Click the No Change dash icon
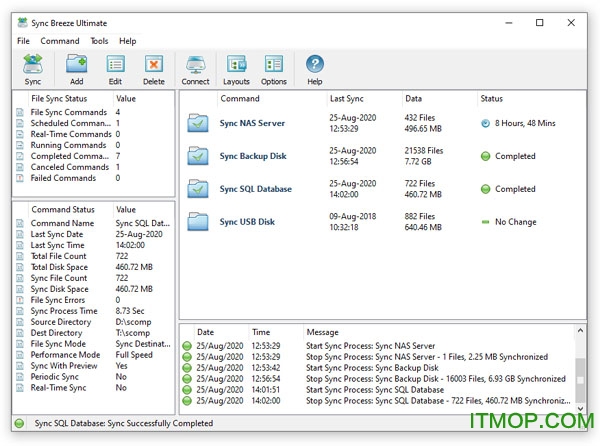 tap(486, 222)
